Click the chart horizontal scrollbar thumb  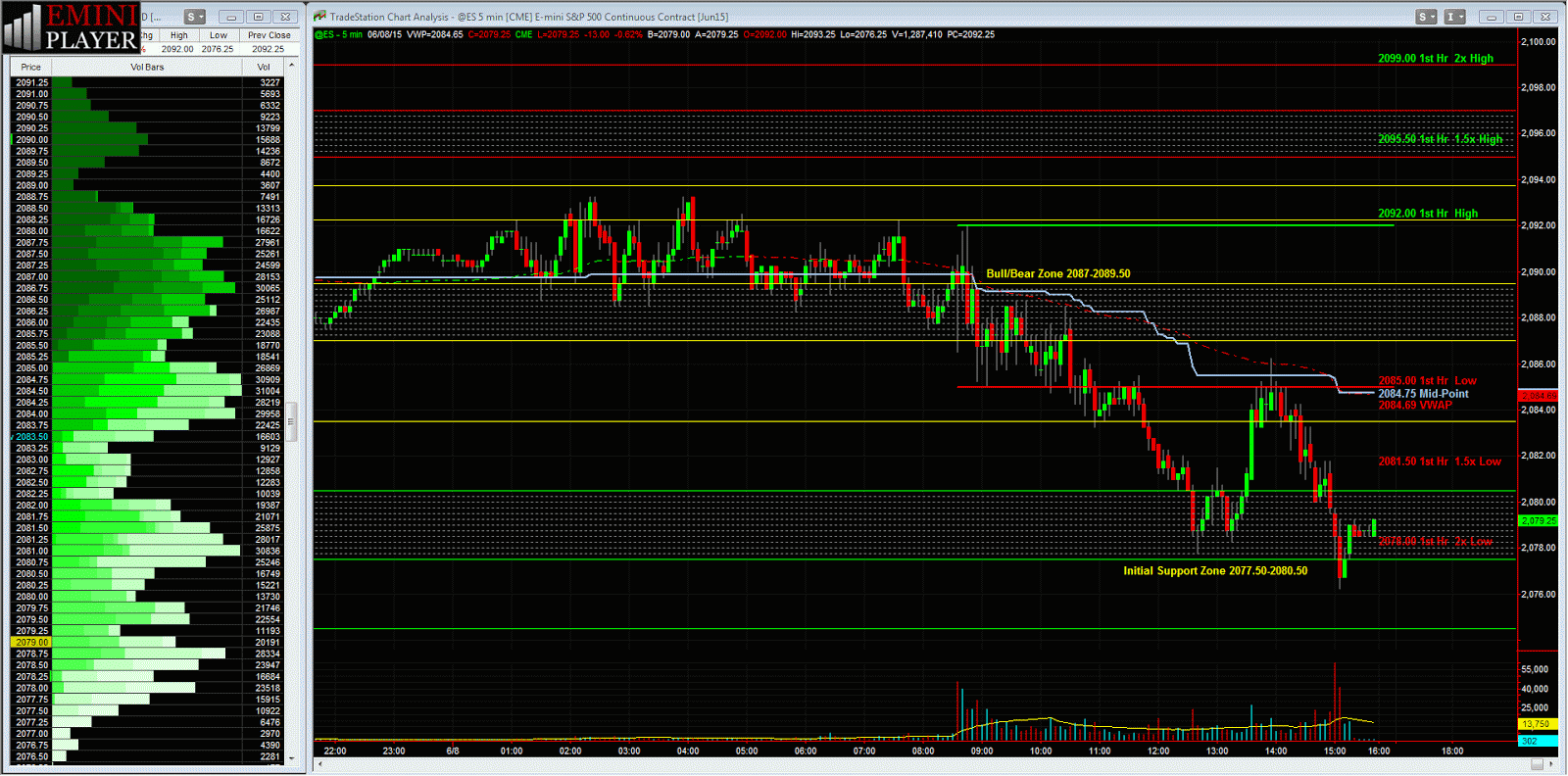[1537, 764]
